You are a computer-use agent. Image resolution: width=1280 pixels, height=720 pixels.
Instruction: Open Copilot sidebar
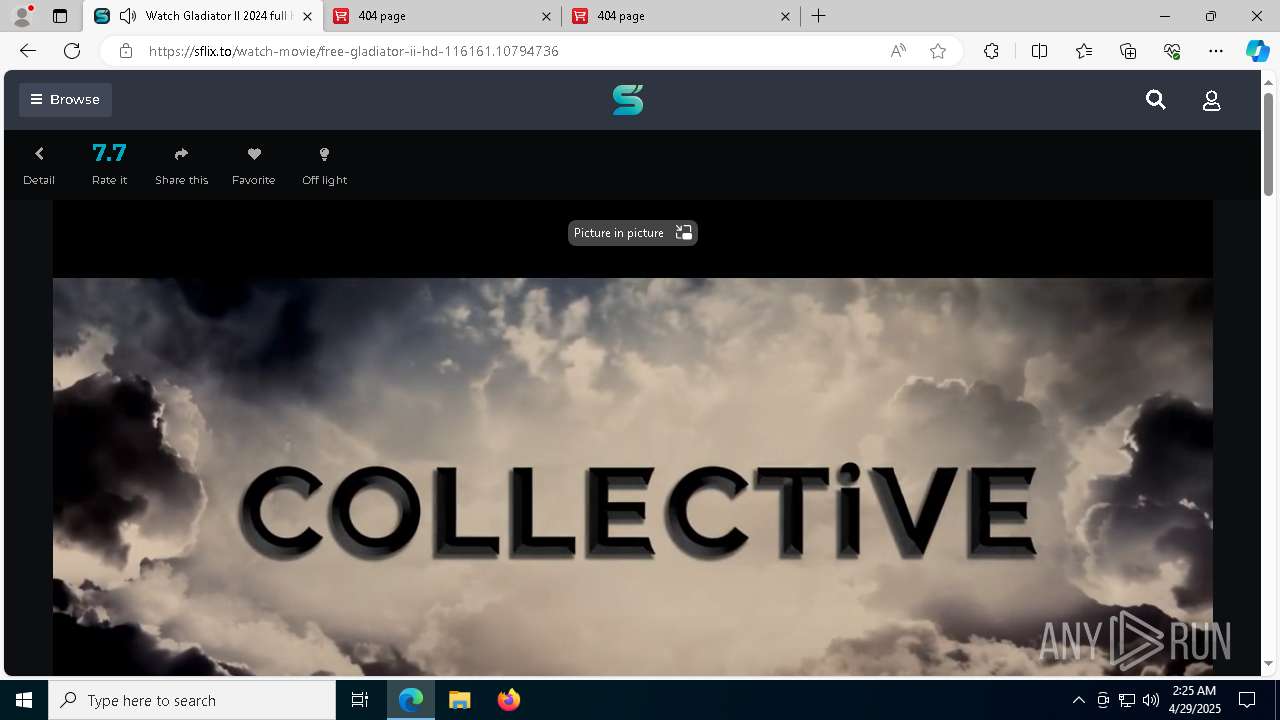(1257, 51)
